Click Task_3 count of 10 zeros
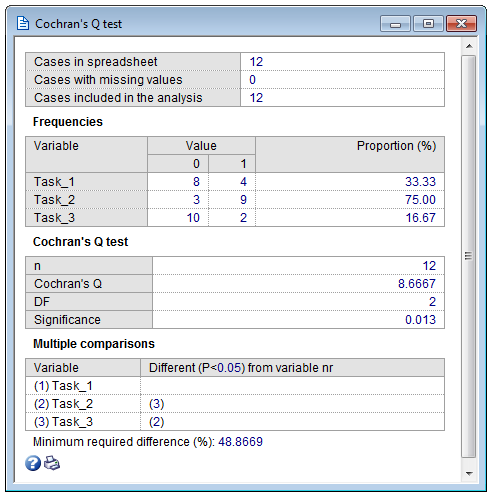Viewport: 492px width, 497px height. [x=193, y=218]
